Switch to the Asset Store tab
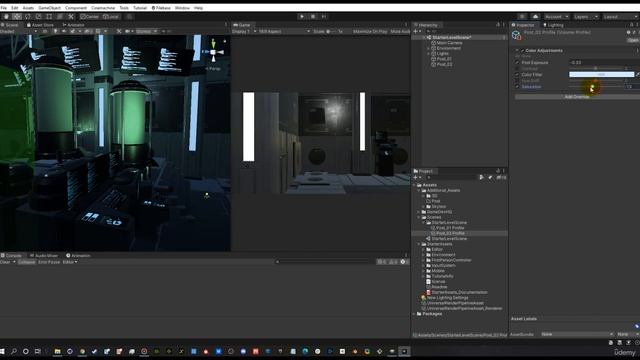 point(40,25)
